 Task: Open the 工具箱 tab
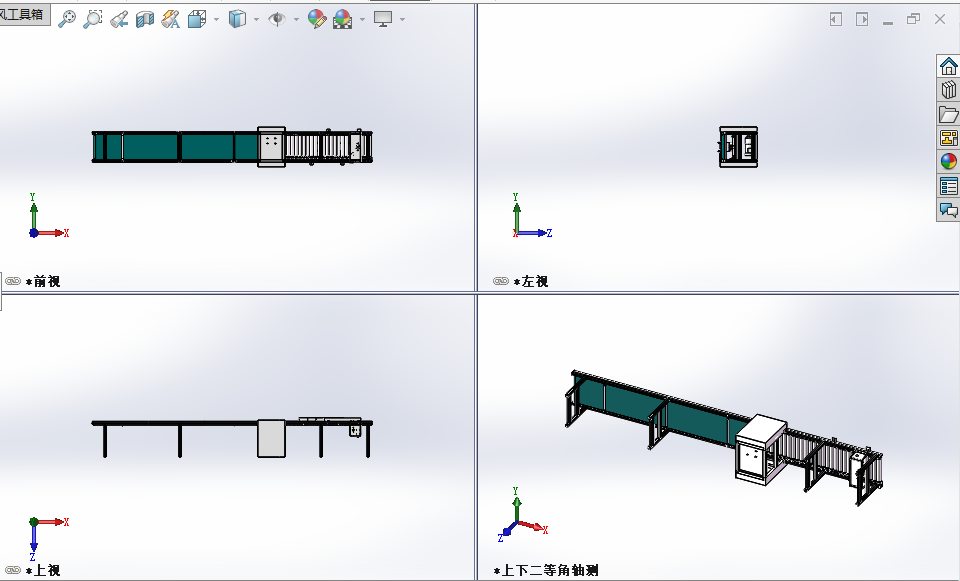pos(23,13)
